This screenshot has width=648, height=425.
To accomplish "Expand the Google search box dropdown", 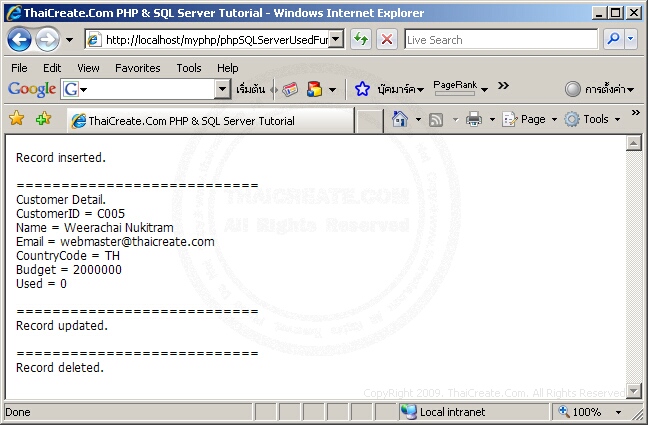I will pyautogui.click(x=222, y=89).
